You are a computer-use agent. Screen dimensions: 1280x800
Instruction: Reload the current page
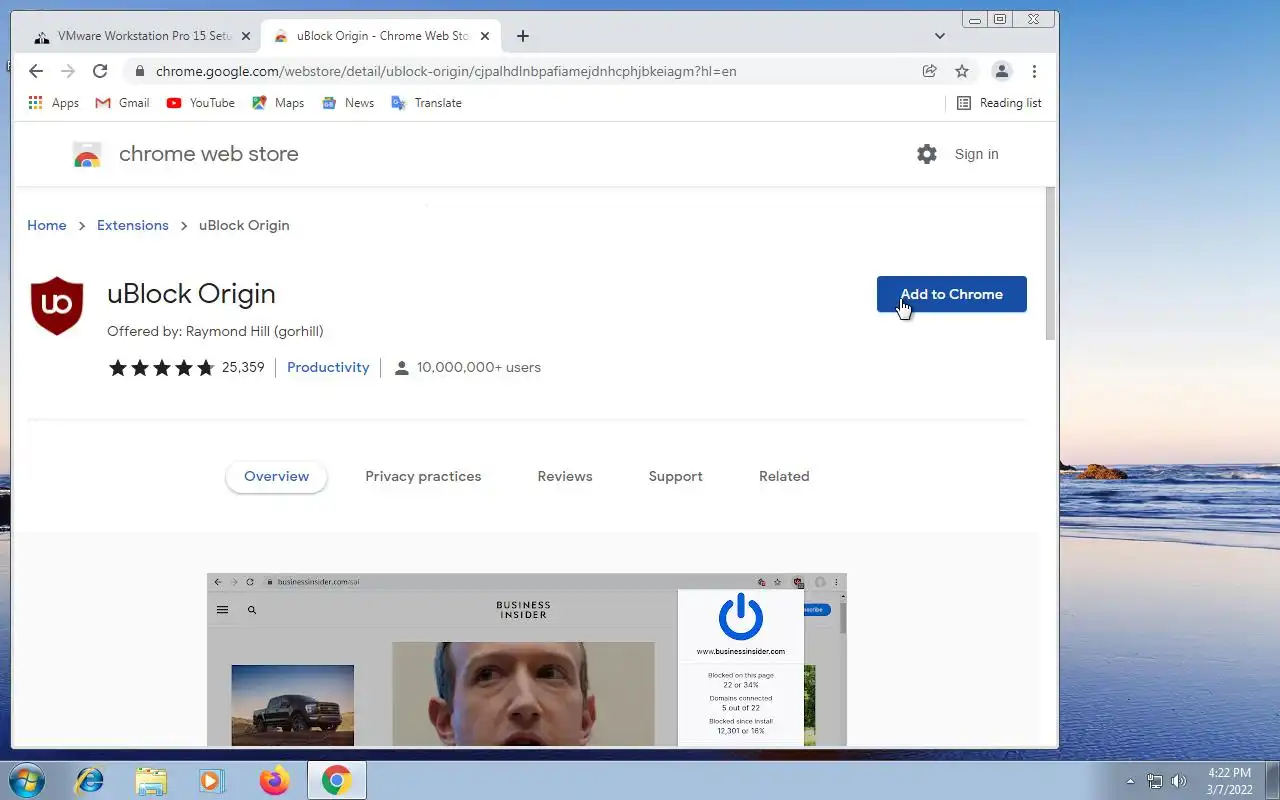(x=100, y=71)
